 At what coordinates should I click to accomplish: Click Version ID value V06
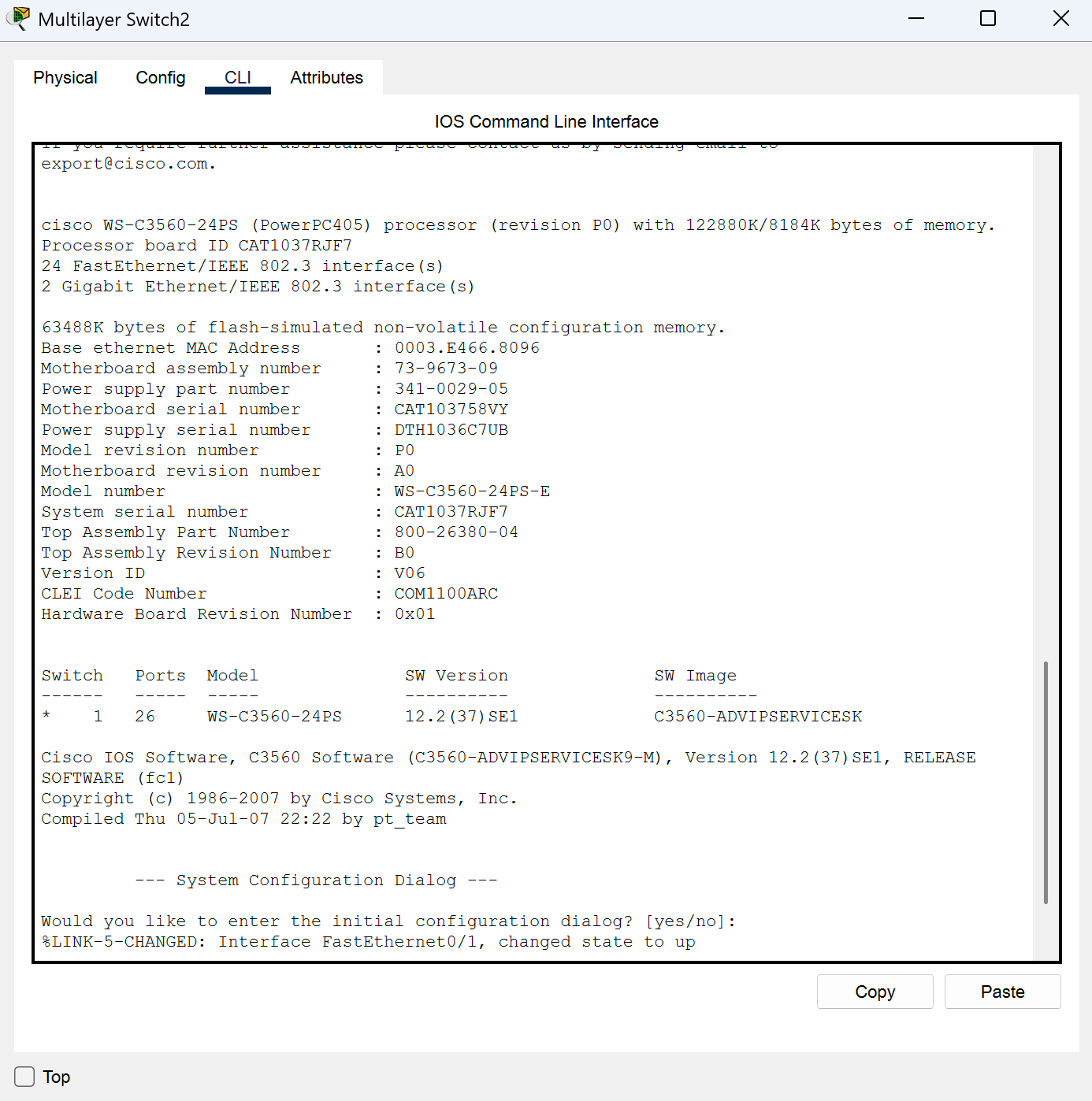point(410,573)
